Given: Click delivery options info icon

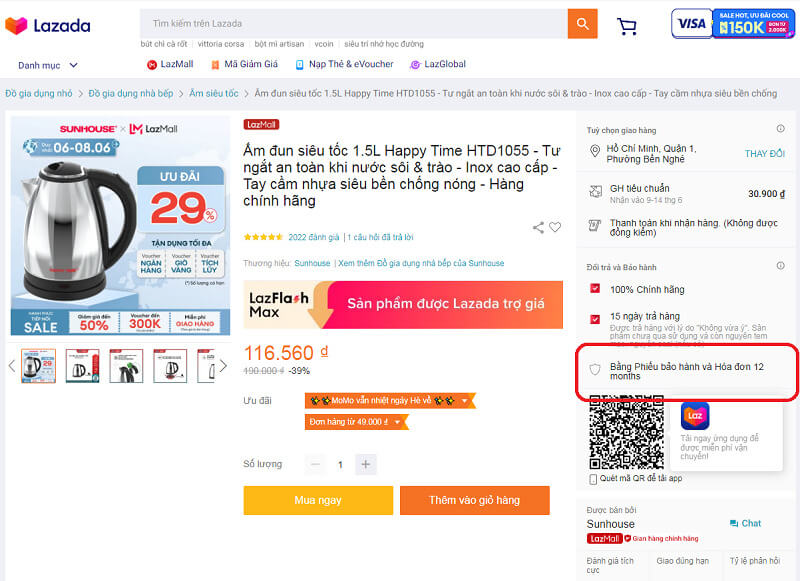Looking at the screenshot, I should pos(781,129).
